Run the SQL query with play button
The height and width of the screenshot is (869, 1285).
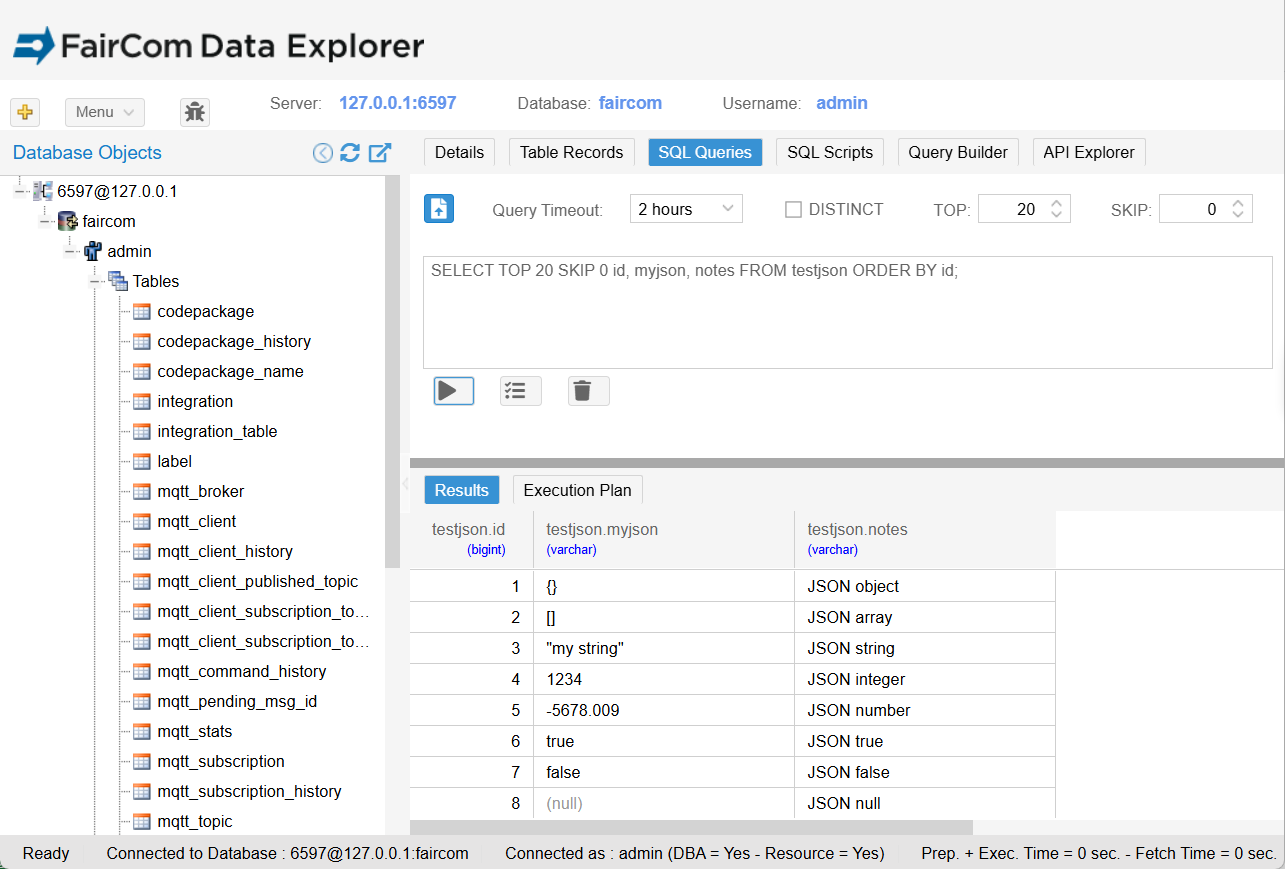[x=453, y=391]
